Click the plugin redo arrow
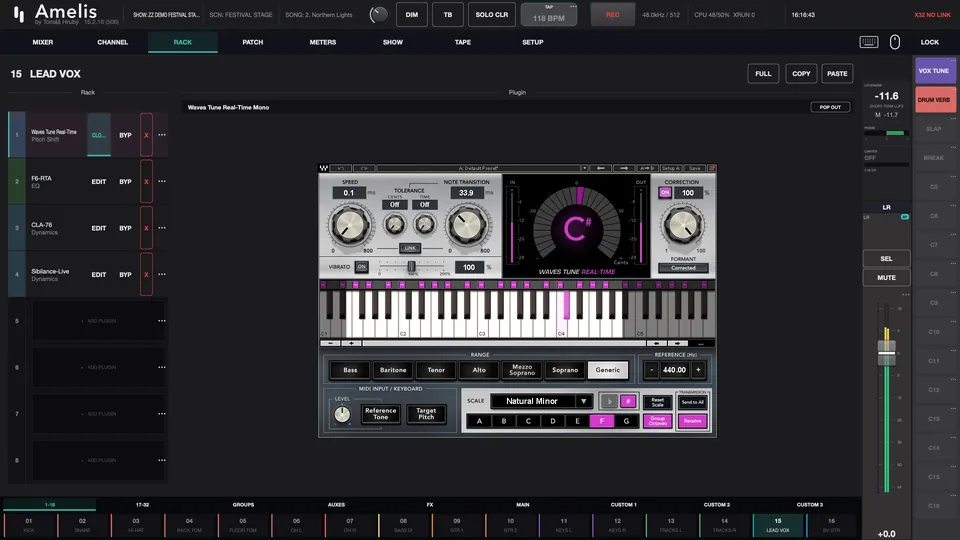 (364, 168)
